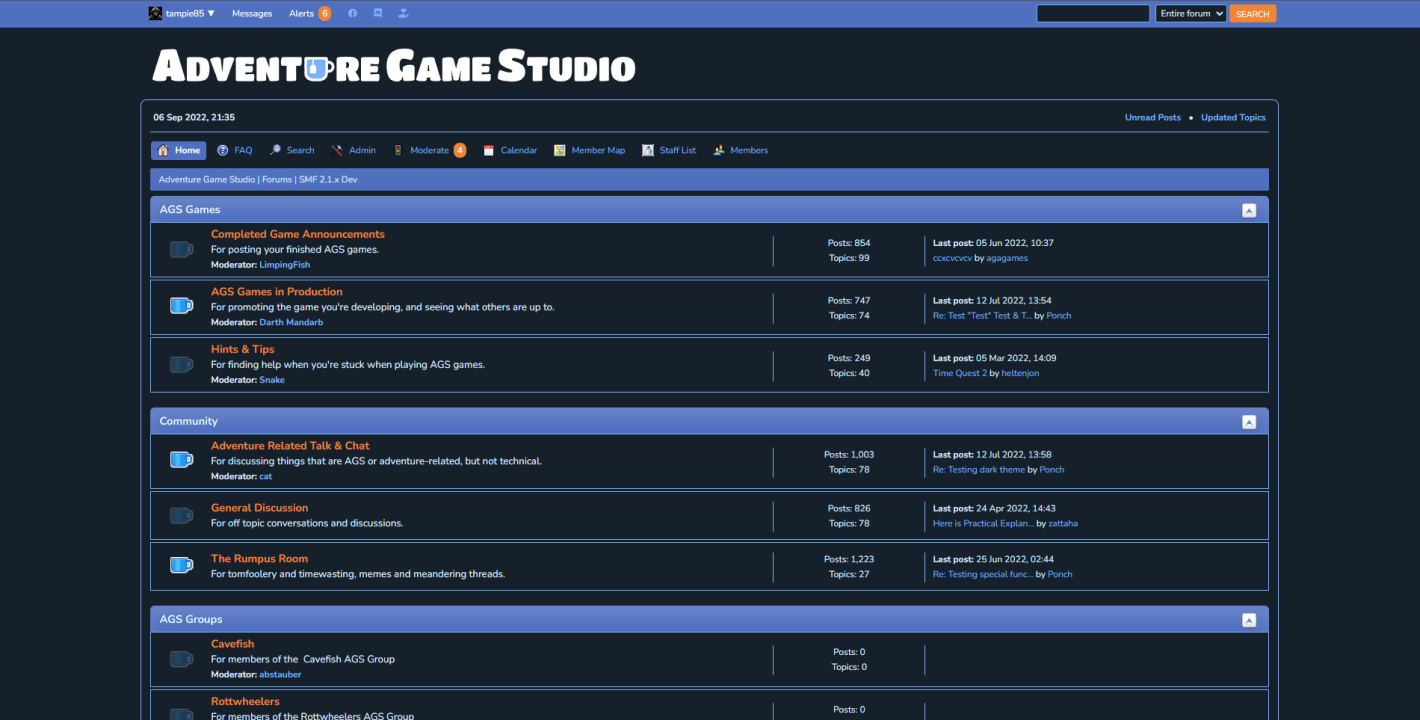Open the Re: Testing dark theme post

point(979,470)
